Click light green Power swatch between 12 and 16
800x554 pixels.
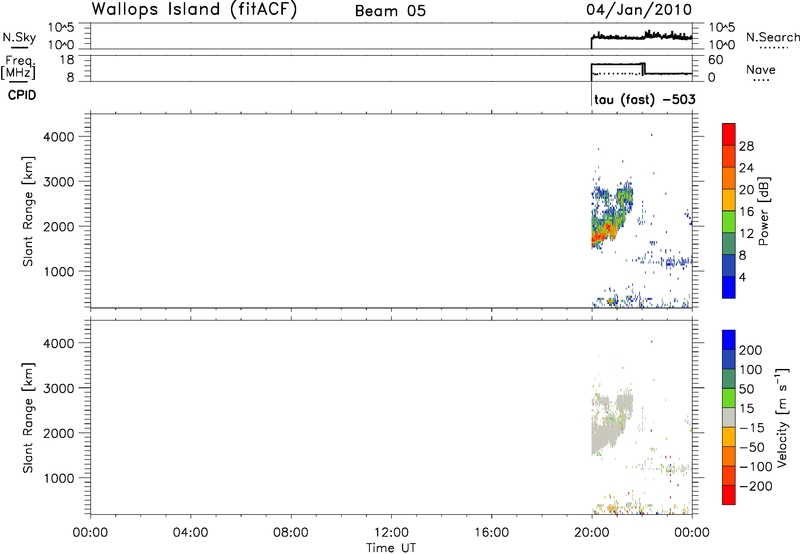(x=729, y=221)
